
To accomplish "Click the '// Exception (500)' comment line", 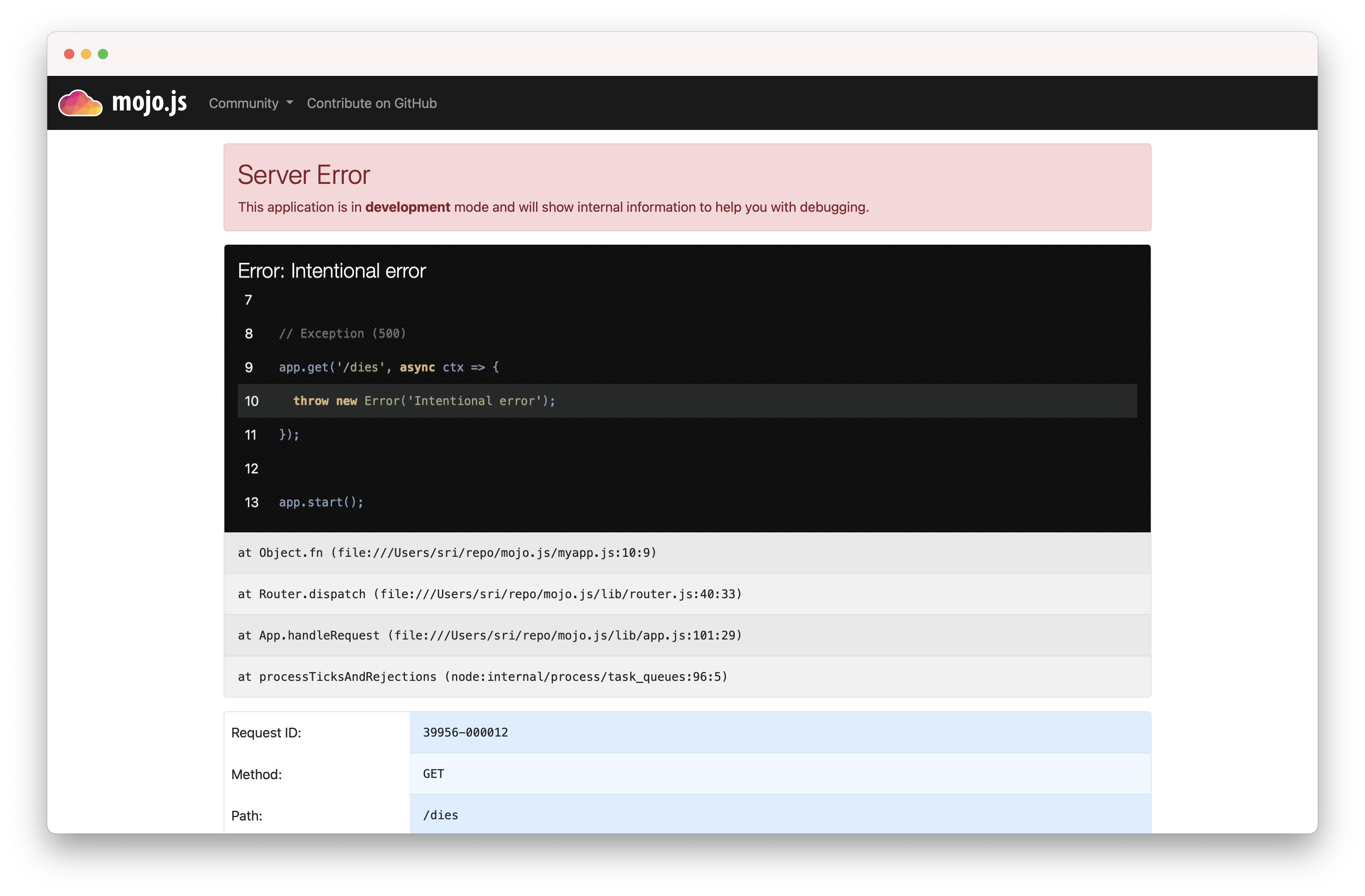I will pyautogui.click(x=343, y=334).
